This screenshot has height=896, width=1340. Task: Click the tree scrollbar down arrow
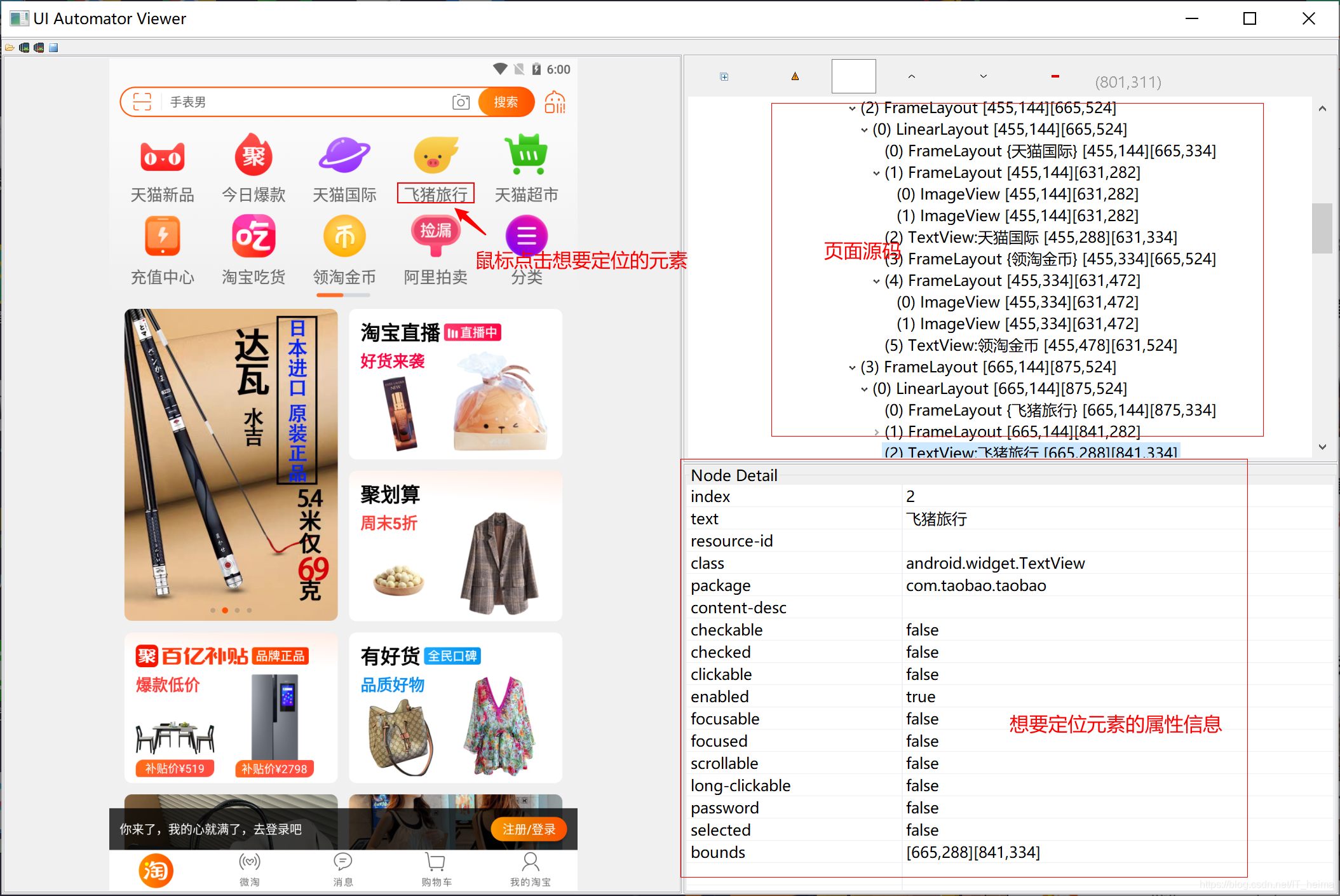point(1322,447)
